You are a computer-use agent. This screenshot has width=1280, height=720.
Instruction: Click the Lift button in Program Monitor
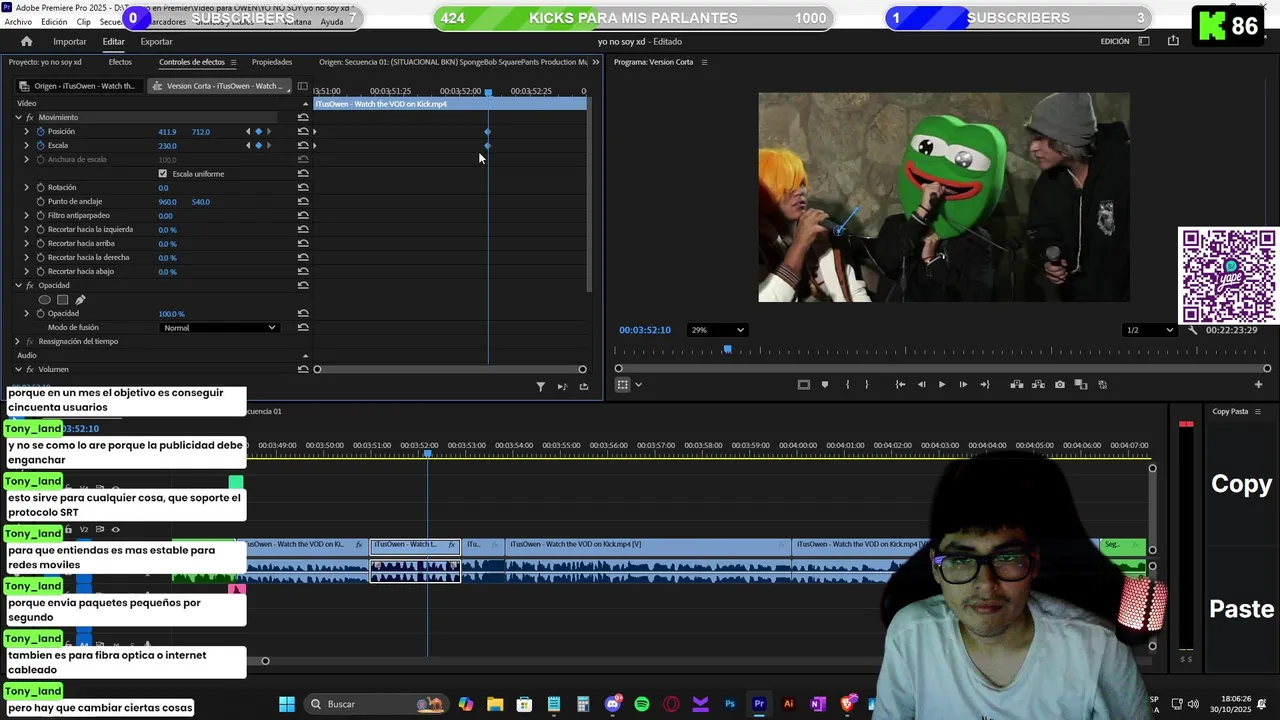[1016, 384]
